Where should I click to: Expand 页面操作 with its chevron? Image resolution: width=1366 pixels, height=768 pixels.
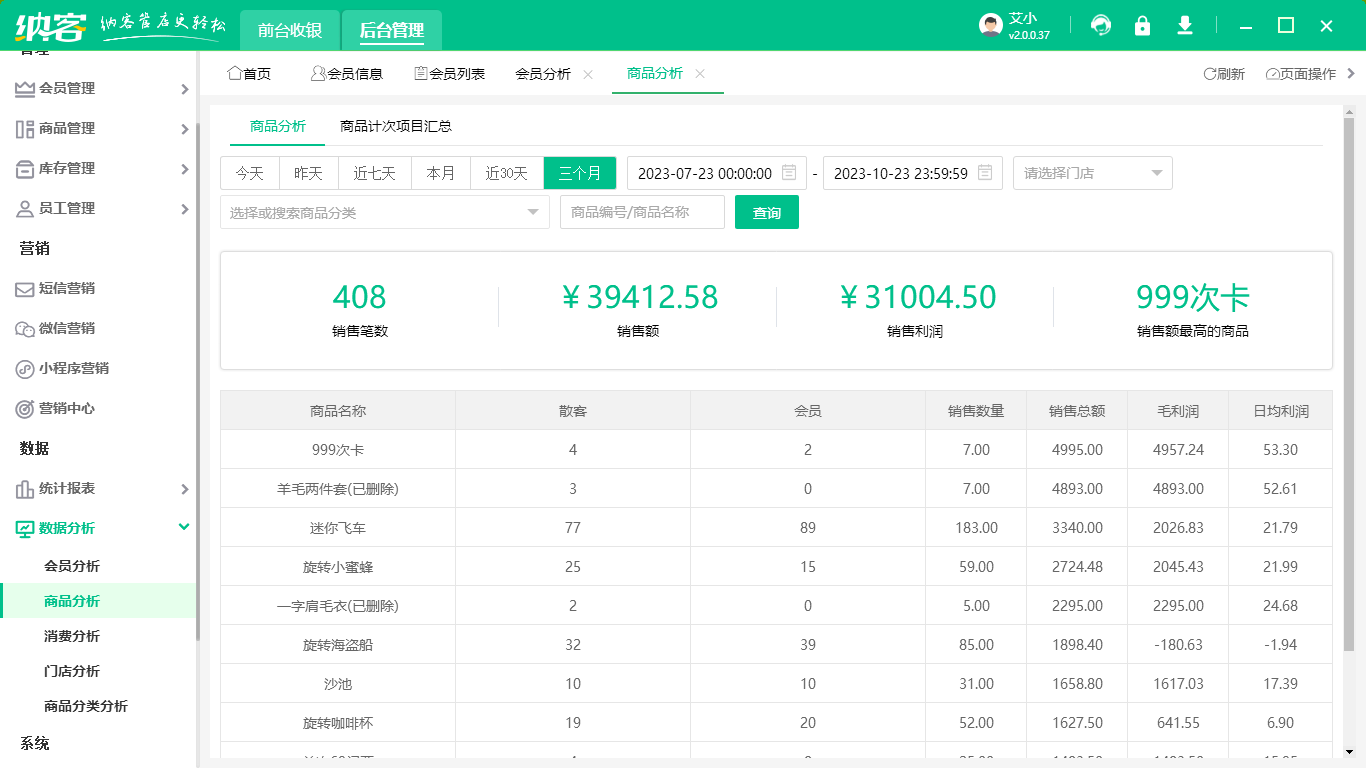click(1349, 73)
